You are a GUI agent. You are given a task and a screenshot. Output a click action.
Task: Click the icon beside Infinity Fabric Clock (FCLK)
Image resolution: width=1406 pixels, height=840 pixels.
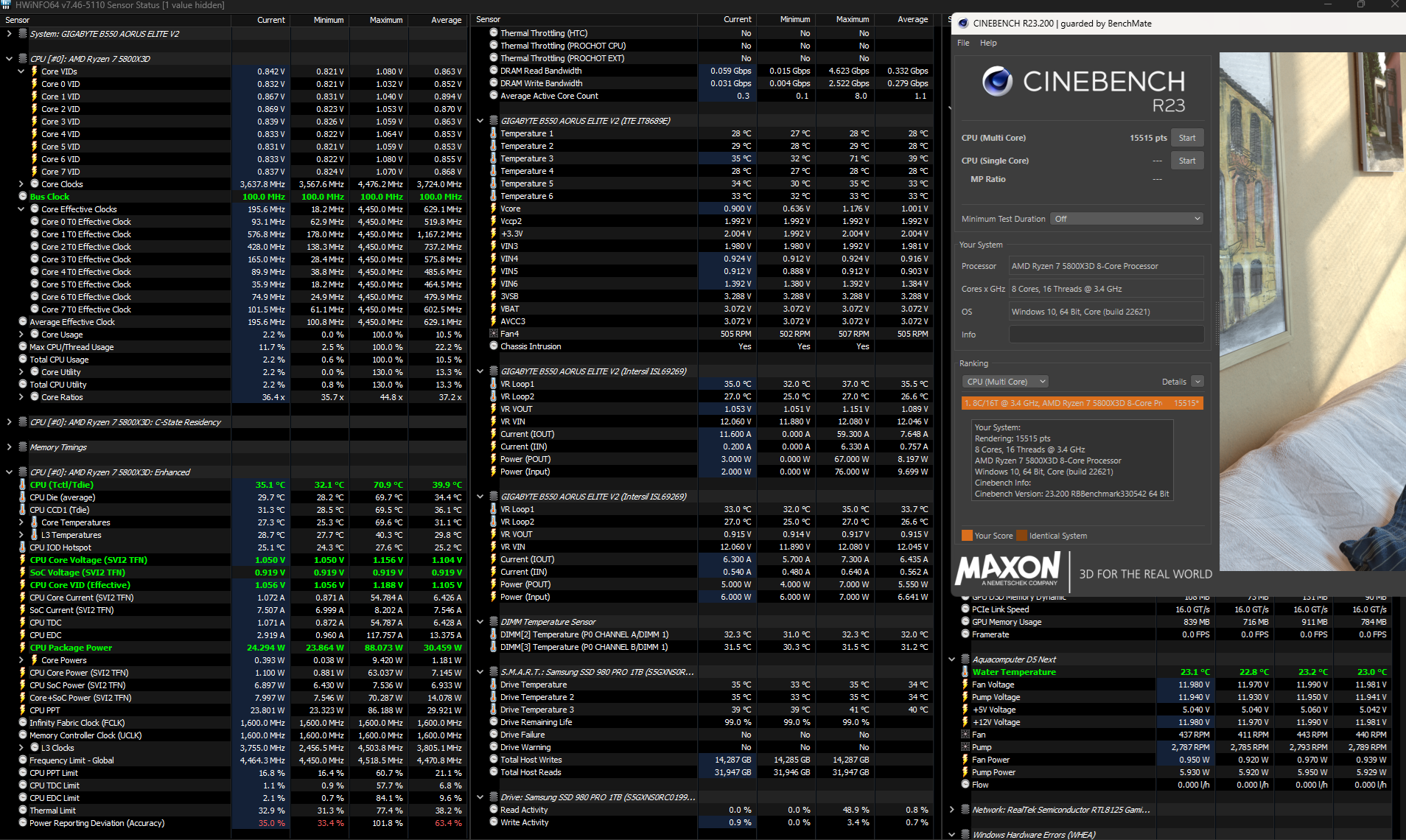[x=23, y=723]
